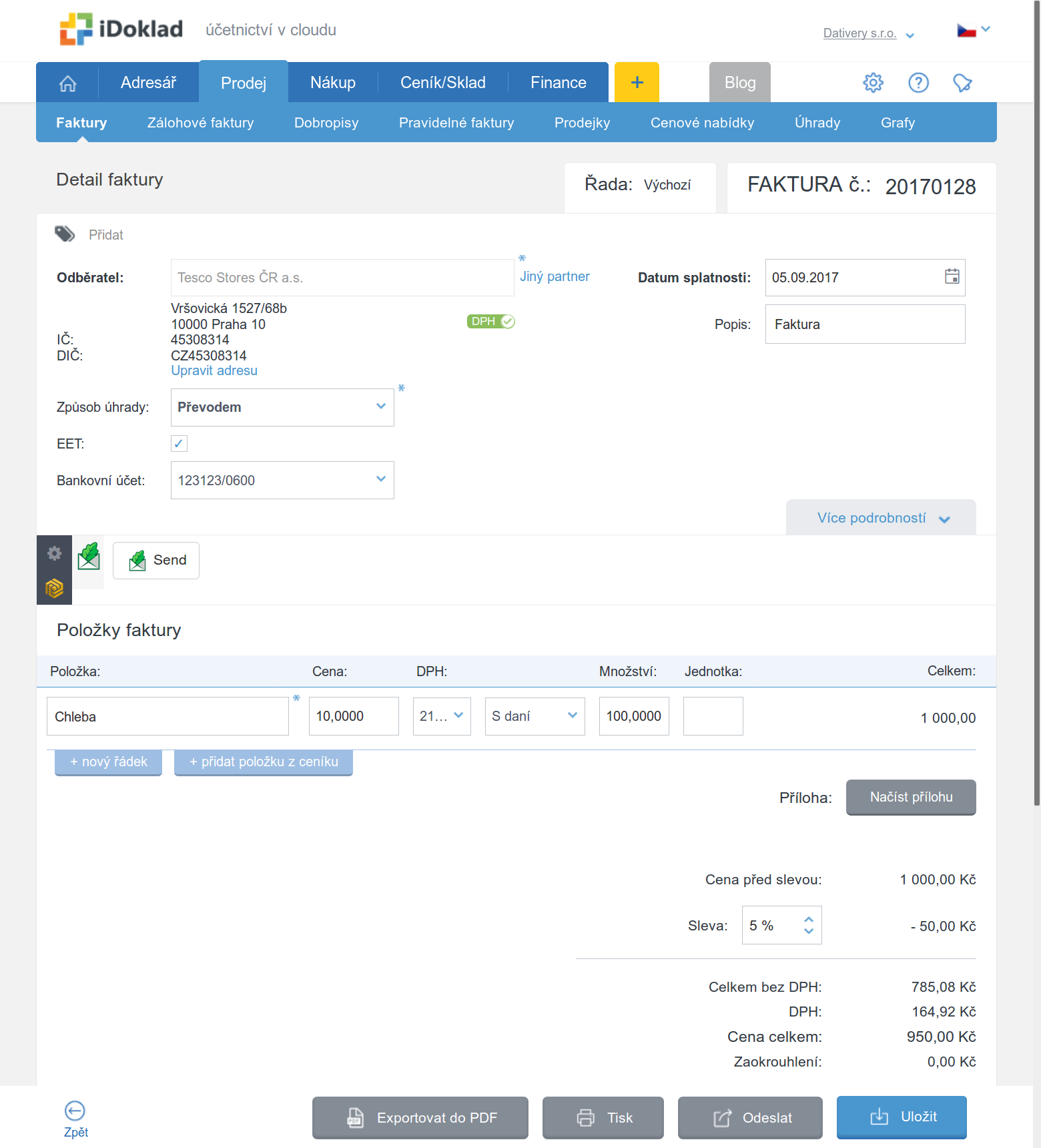
Task: Open the Bankovní účet dropdown
Action: tap(282, 481)
